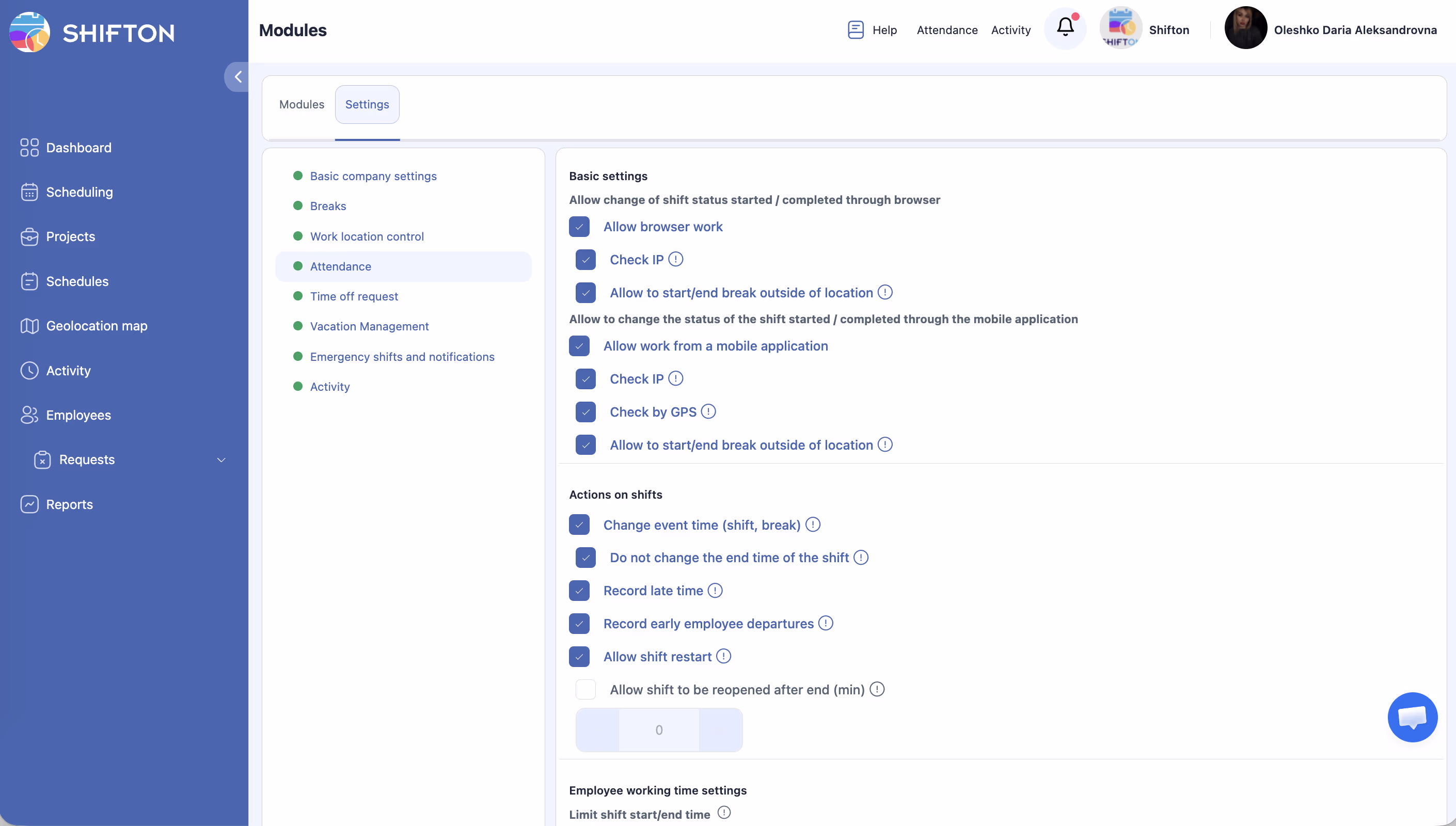
Task: Open the Geolocation map sidebar icon
Action: click(x=29, y=326)
